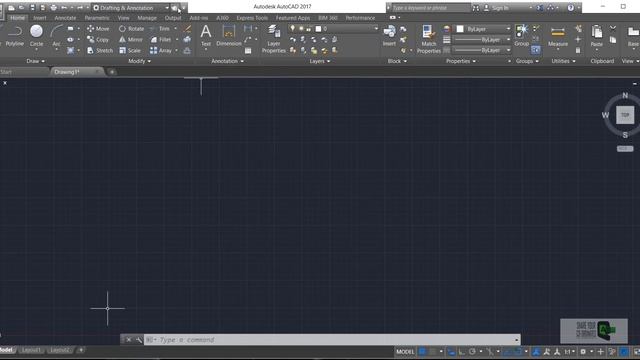Select the Polyline tool
The width and height of the screenshot is (640, 360).
(x=15, y=36)
